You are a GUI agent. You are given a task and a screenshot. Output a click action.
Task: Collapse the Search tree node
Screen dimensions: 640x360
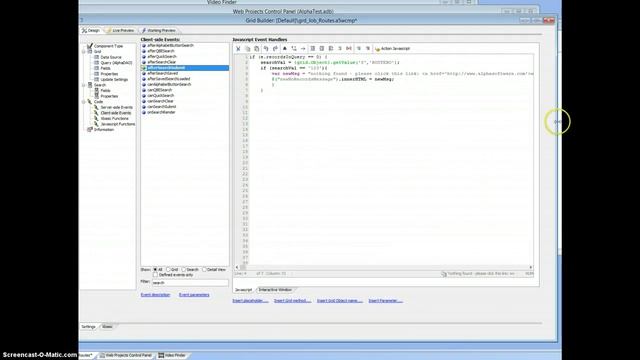[84, 85]
